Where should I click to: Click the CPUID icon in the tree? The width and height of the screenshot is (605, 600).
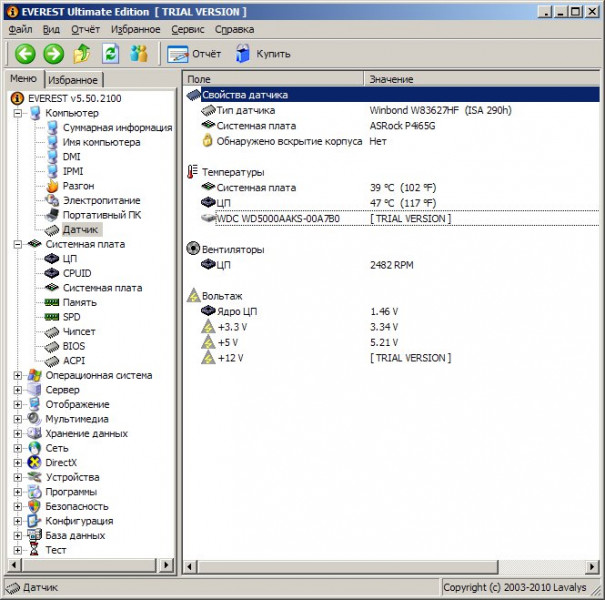(52, 273)
